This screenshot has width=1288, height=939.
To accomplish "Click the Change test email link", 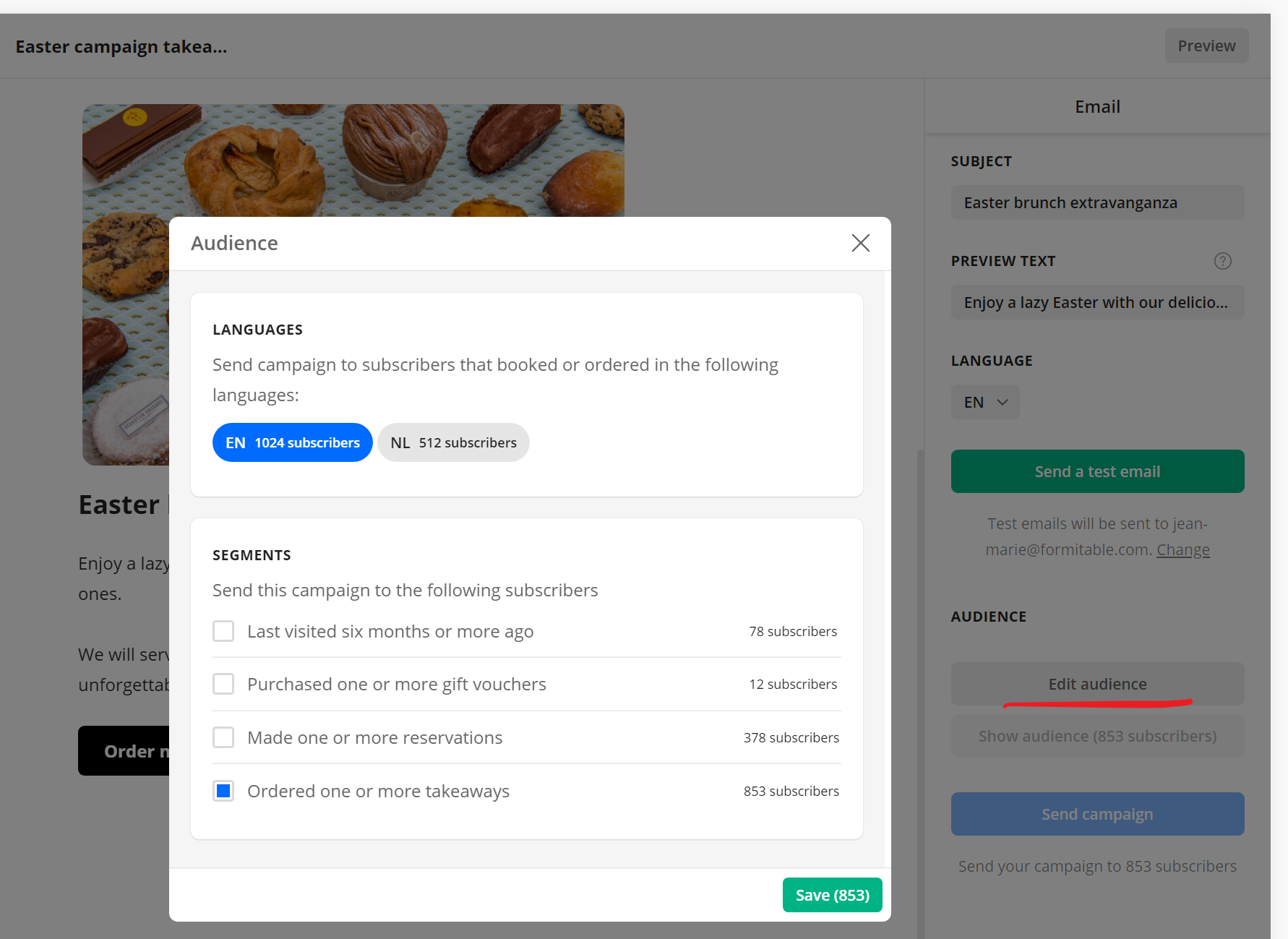I will click(1182, 549).
